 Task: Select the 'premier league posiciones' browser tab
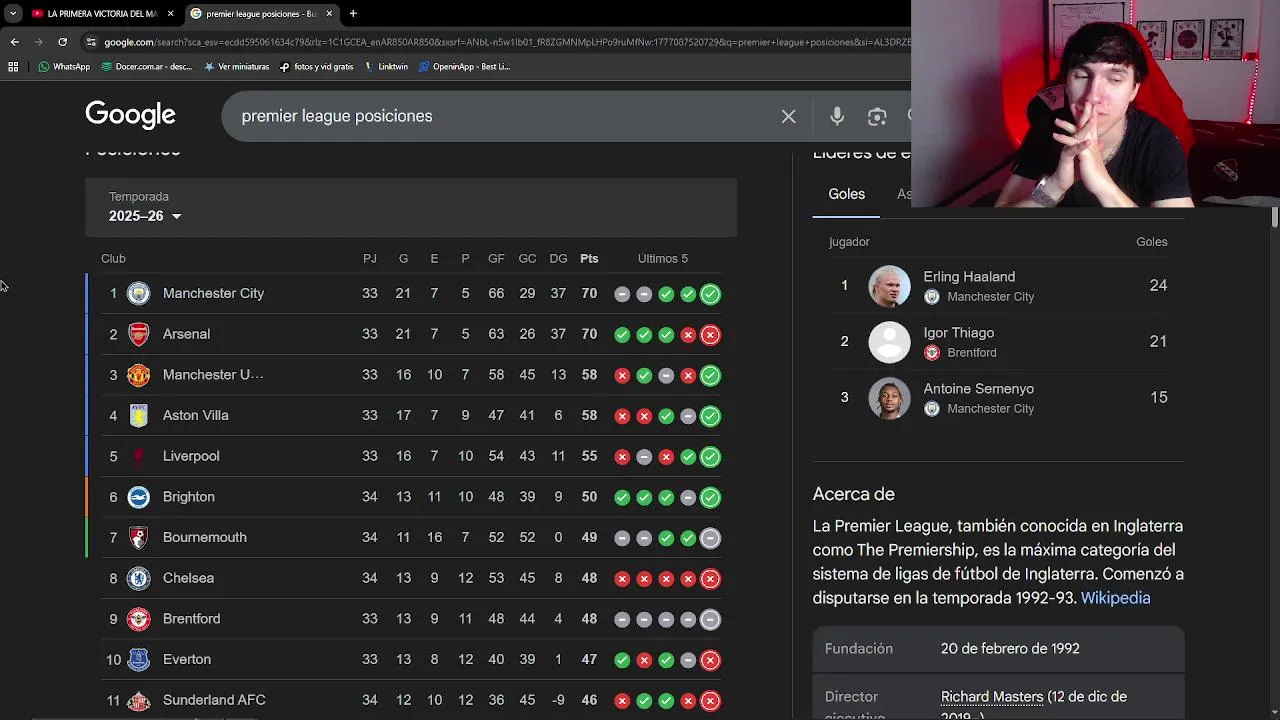262,14
